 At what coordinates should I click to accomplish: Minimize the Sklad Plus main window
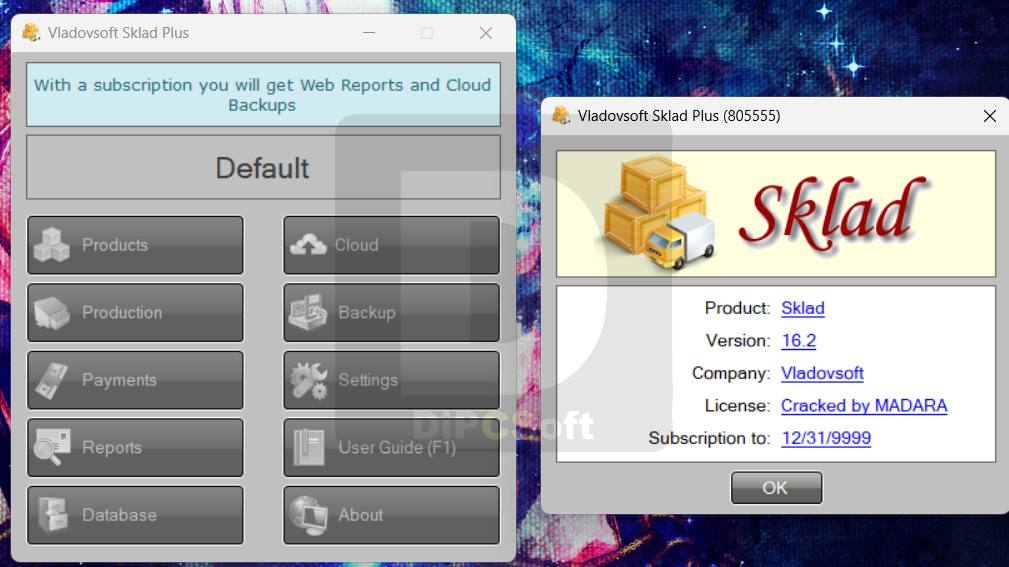click(369, 33)
